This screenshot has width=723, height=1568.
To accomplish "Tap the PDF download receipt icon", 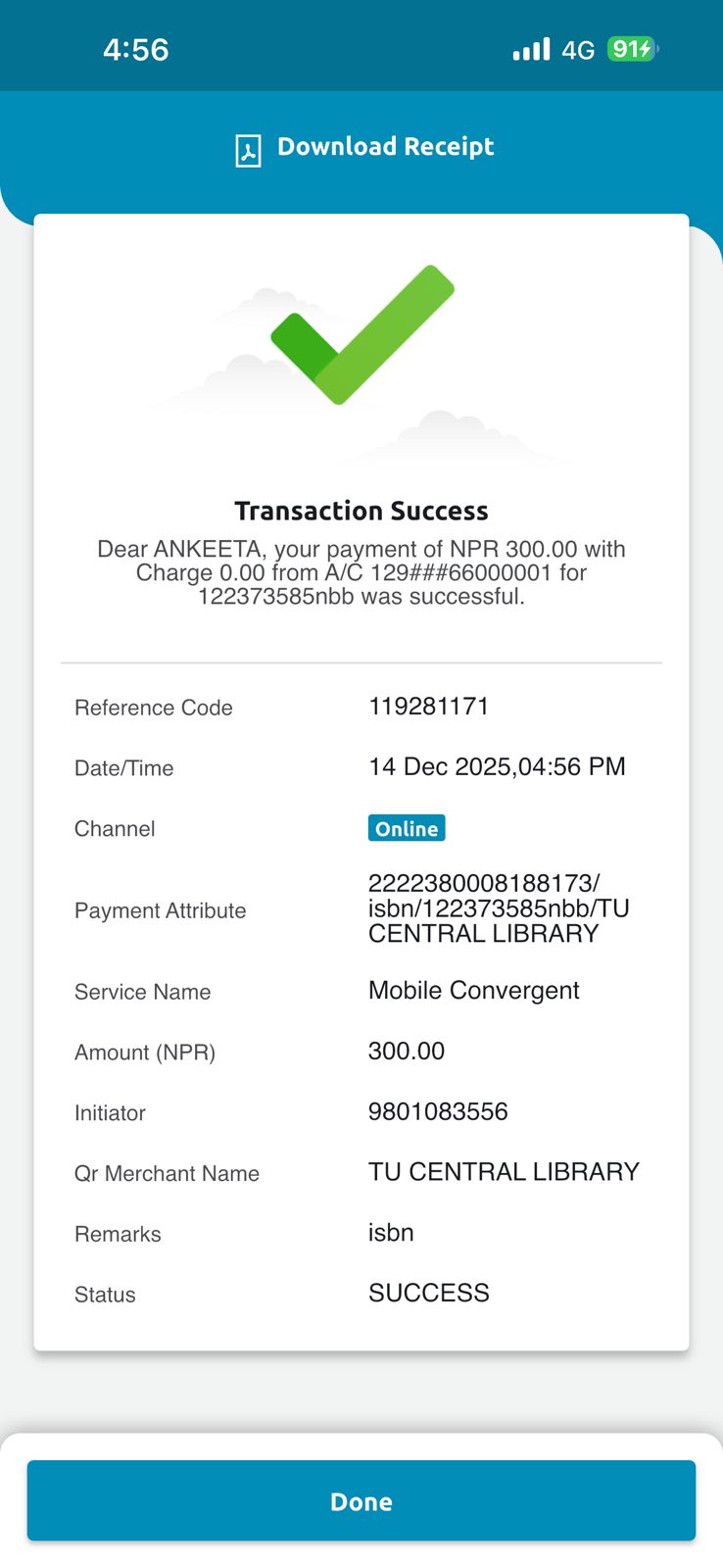I will (x=248, y=151).
